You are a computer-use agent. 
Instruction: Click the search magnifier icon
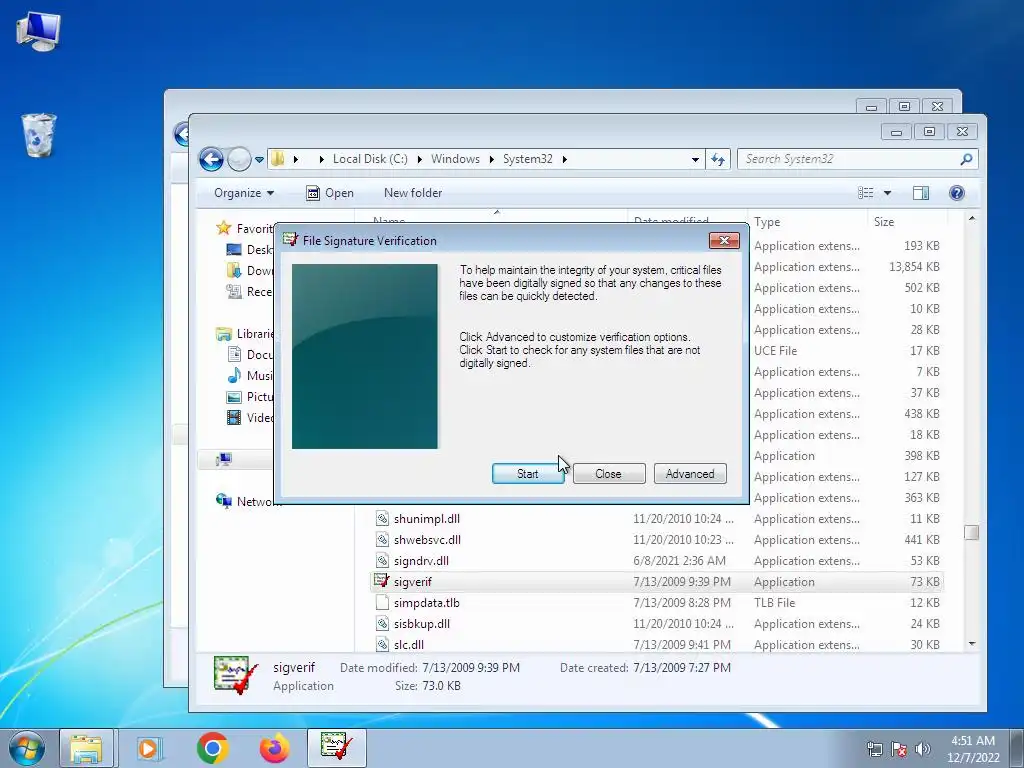967,159
